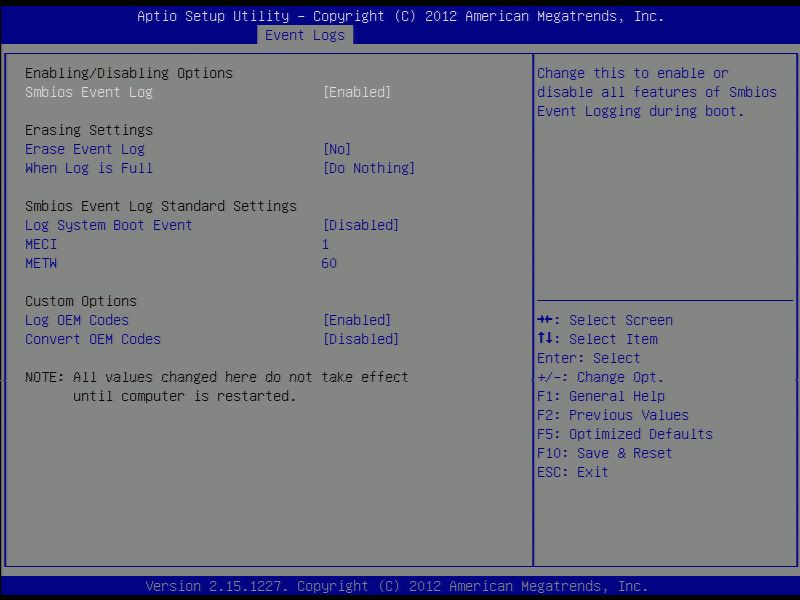
Task: Toggle Log System Boot Event Disabled value
Action: pos(361,226)
